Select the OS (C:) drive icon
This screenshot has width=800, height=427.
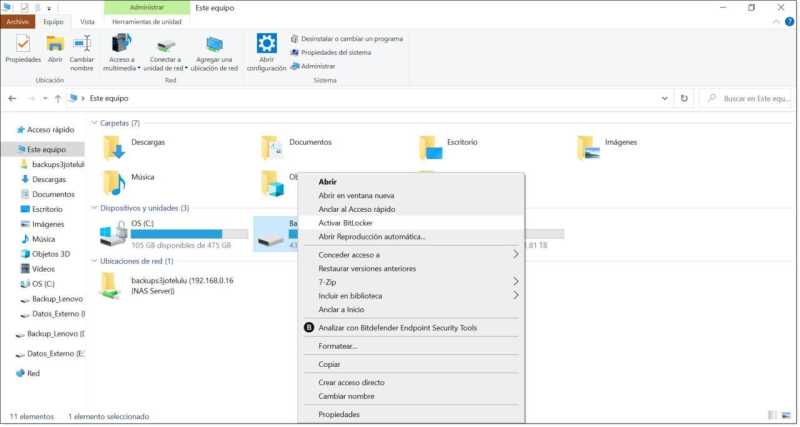point(113,234)
